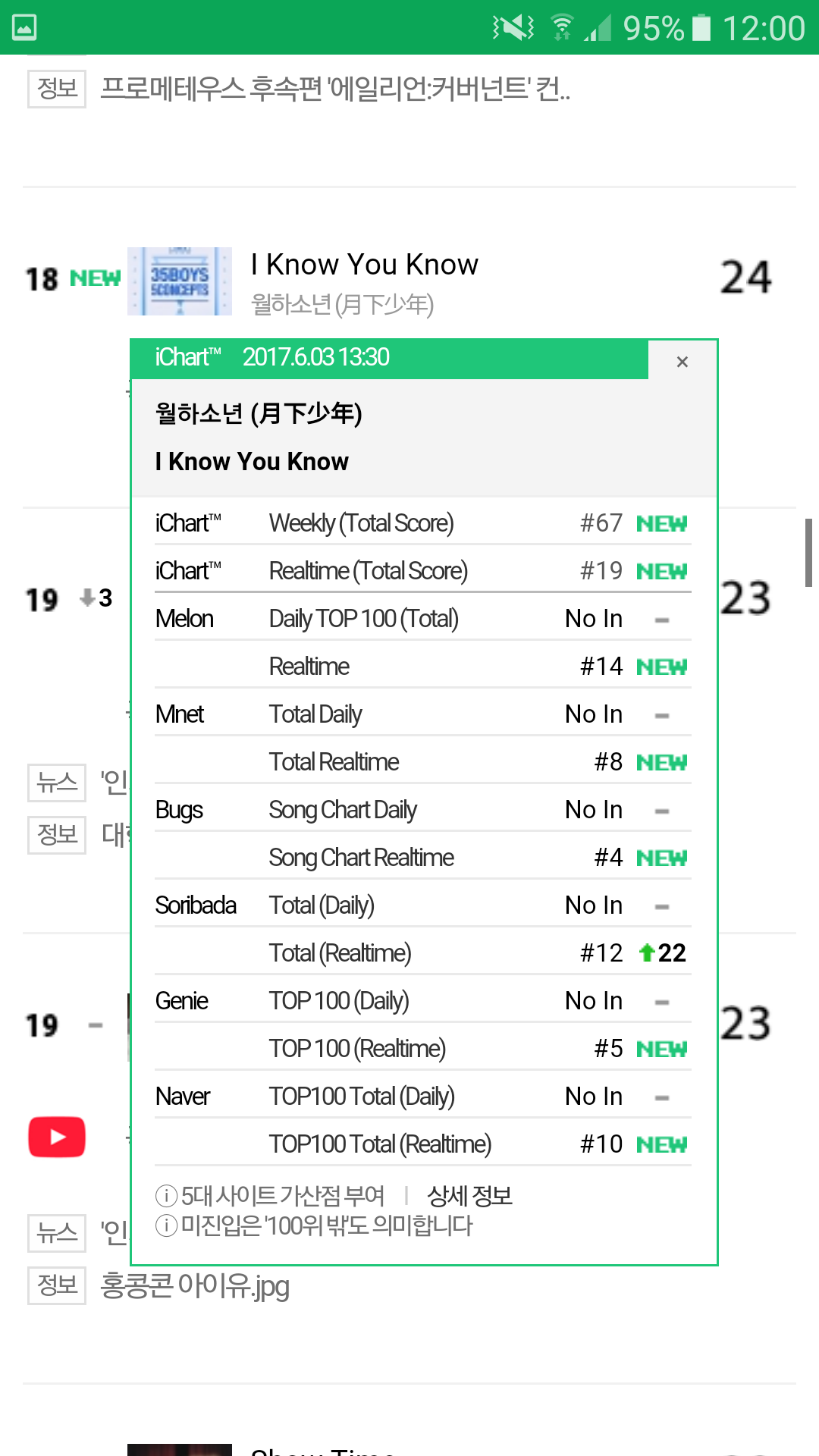819x1456 pixels.
Task: Tap the Wi-Fi status icon
Action: tap(562, 27)
